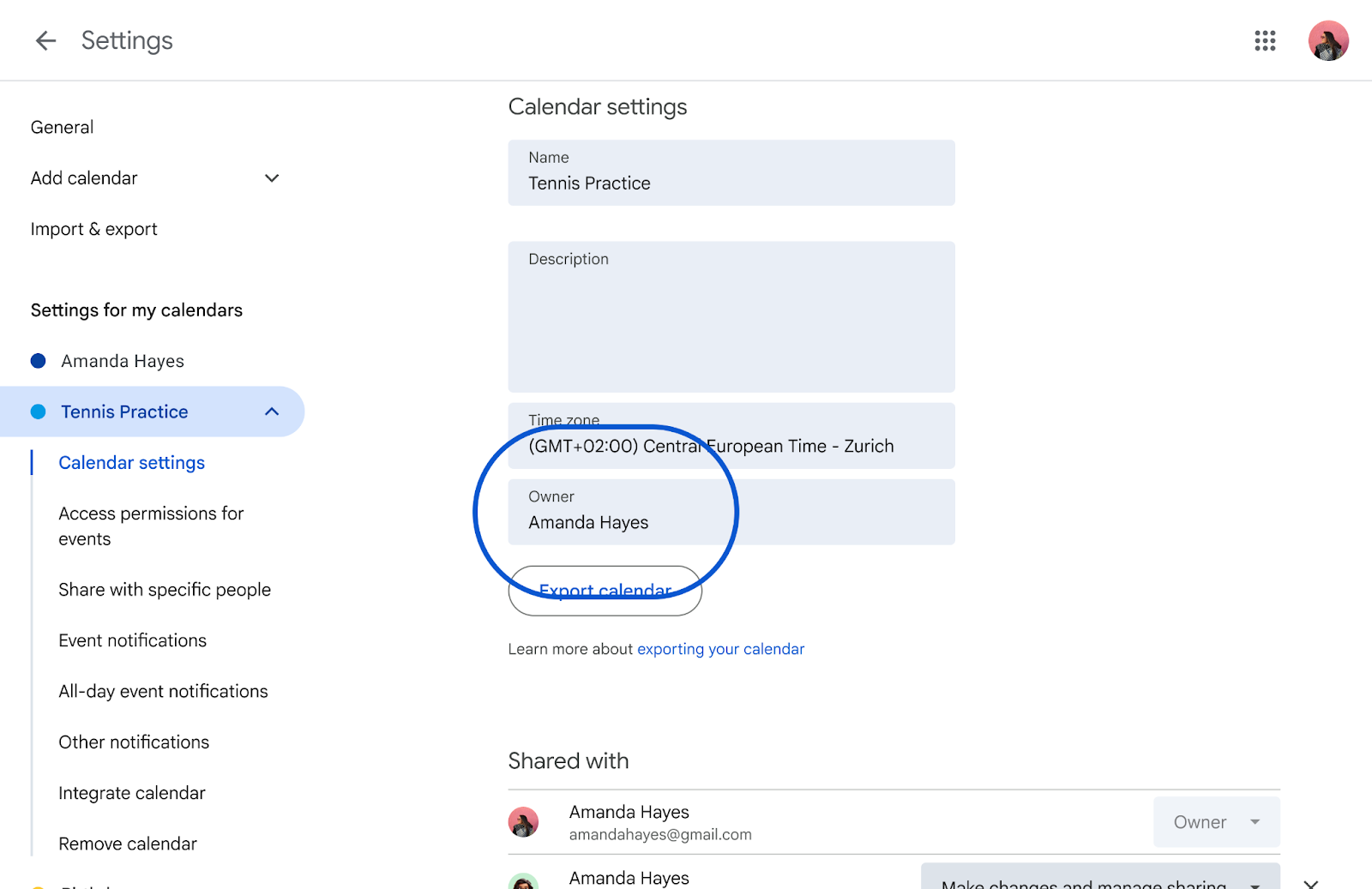The image size is (1372, 889).
Task: Collapse the Tennis Practice settings list
Action: (272, 411)
